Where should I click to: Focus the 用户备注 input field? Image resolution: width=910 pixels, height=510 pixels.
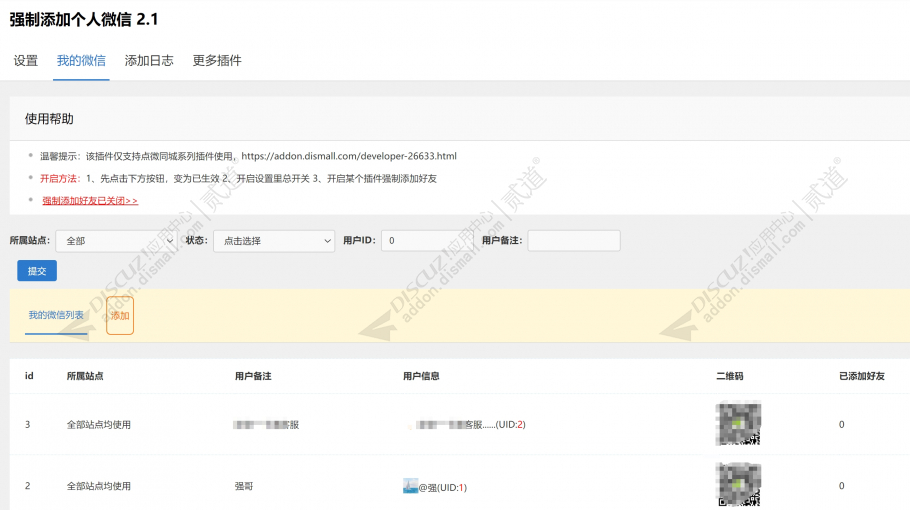point(574,241)
